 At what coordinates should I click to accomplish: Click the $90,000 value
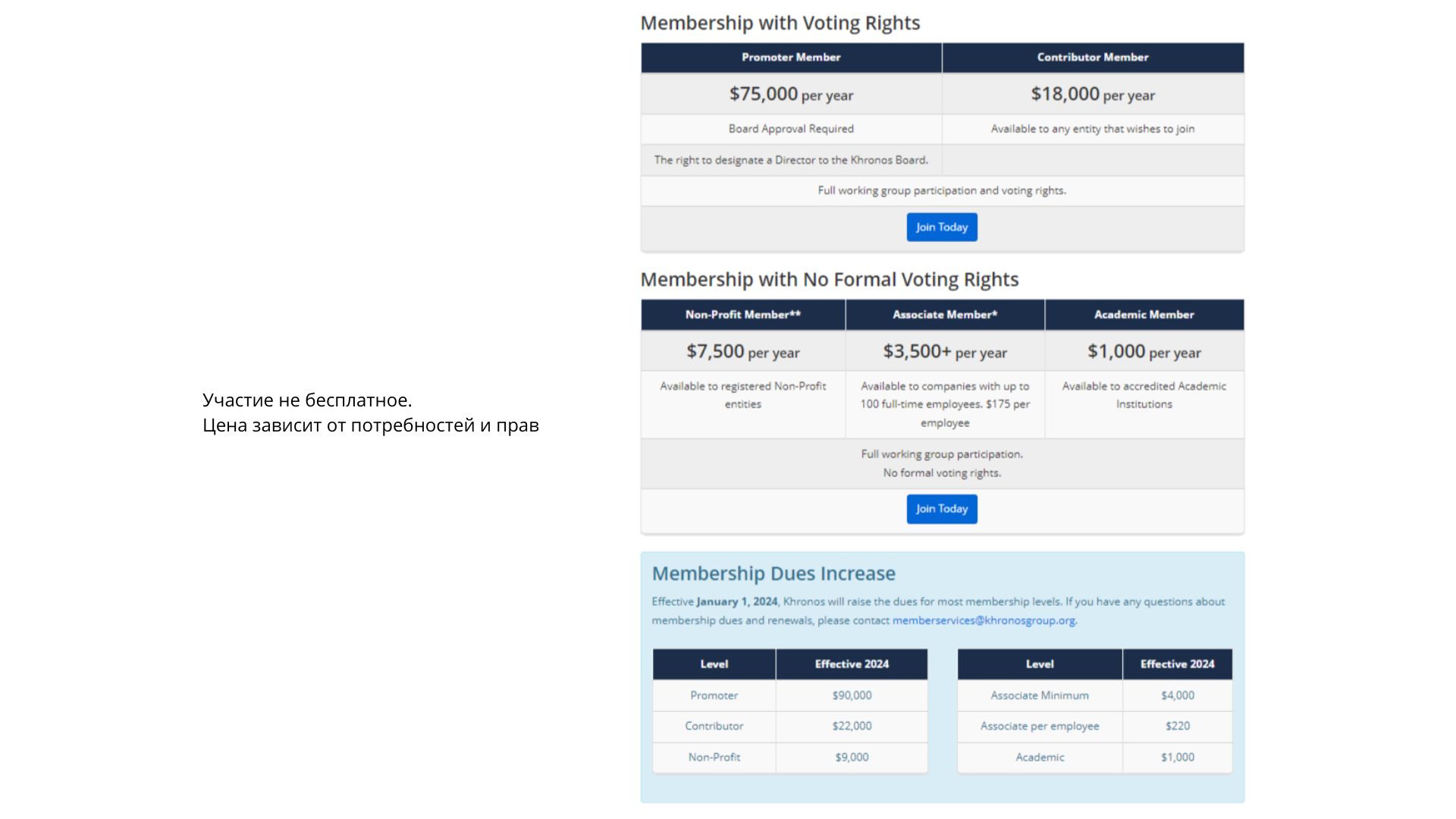pos(852,695)
